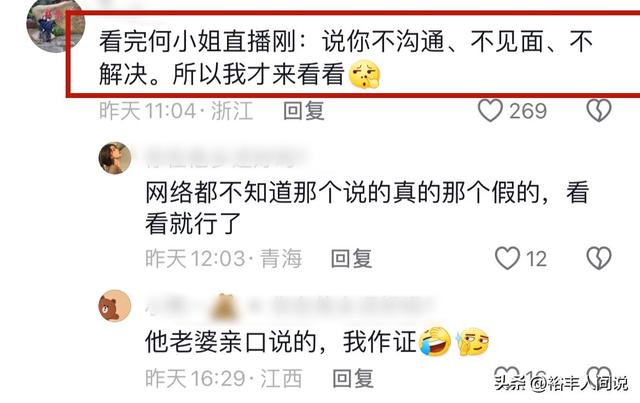Tap the laughing-crying emoji after 我作证
This screenshot has height=403, width=640.
pyautogui.click(x=434, y=342)
